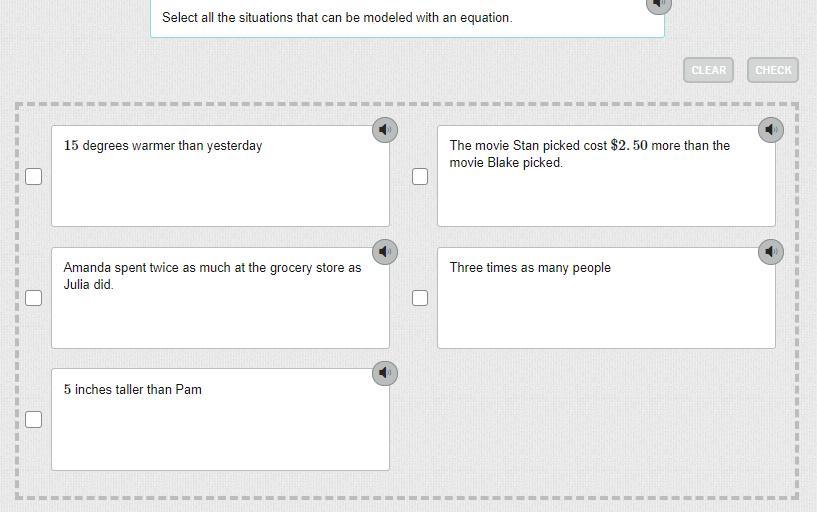Image resolution: width=817 pixels, height=512 pixels.
Task: Click the '5 inches taller than Pam' text
Action: pos(133,390)
